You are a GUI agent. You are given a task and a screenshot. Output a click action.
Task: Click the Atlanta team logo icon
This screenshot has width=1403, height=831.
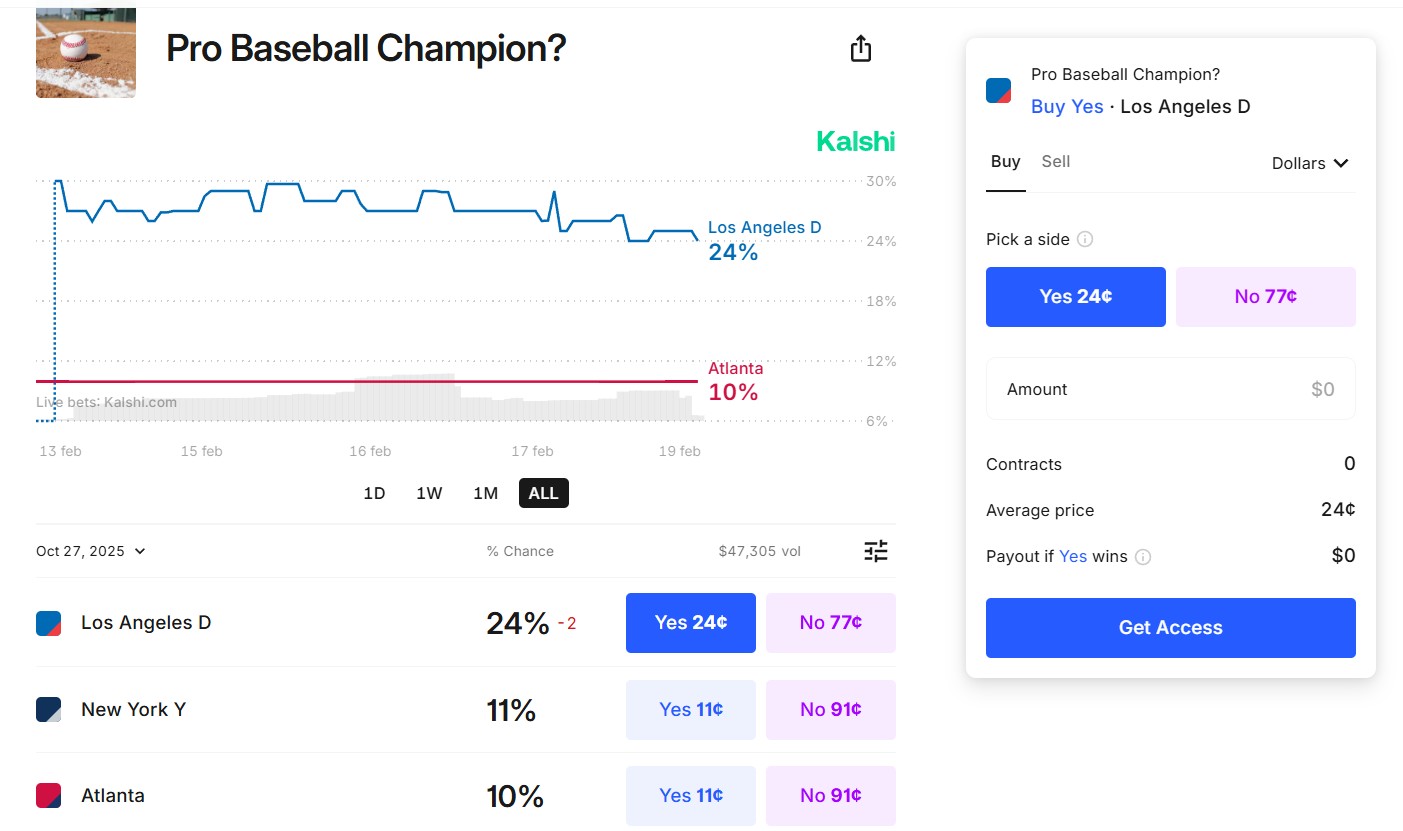click(x=48, y=796)
